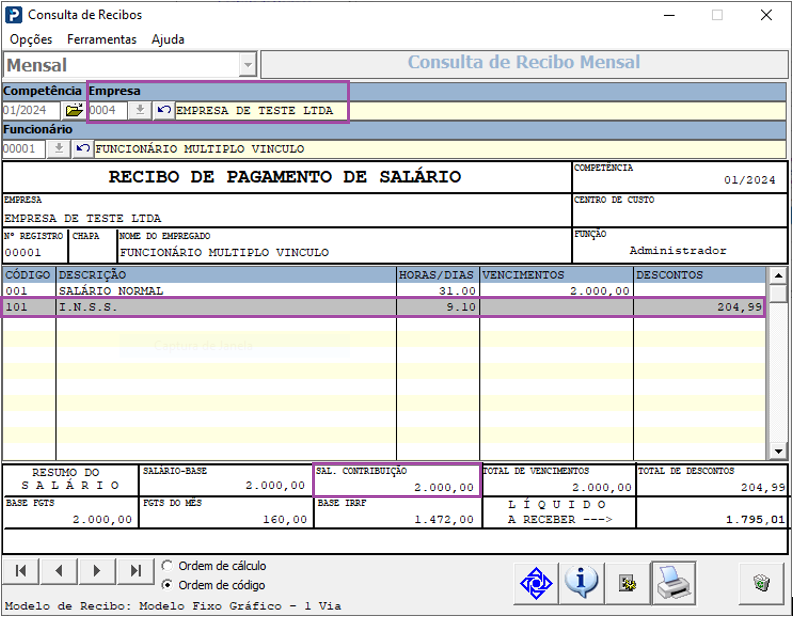Viewport: 794px width, 619px height.
Task: Click the net amount 1.795,01
Action: 755,520
